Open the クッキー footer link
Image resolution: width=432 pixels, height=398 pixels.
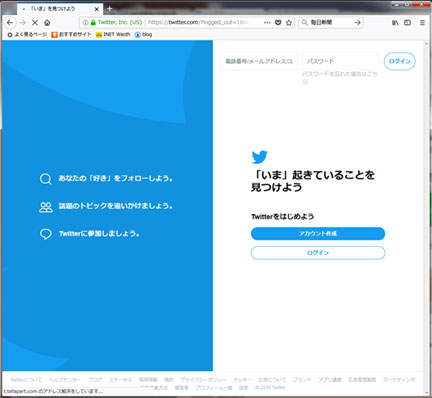click(242, 380)
